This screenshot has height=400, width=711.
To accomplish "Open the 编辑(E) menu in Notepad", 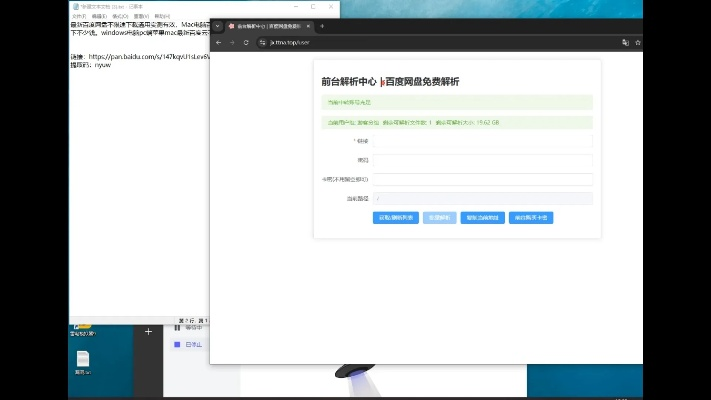I will pyautogui.click(x=99, y=16).
